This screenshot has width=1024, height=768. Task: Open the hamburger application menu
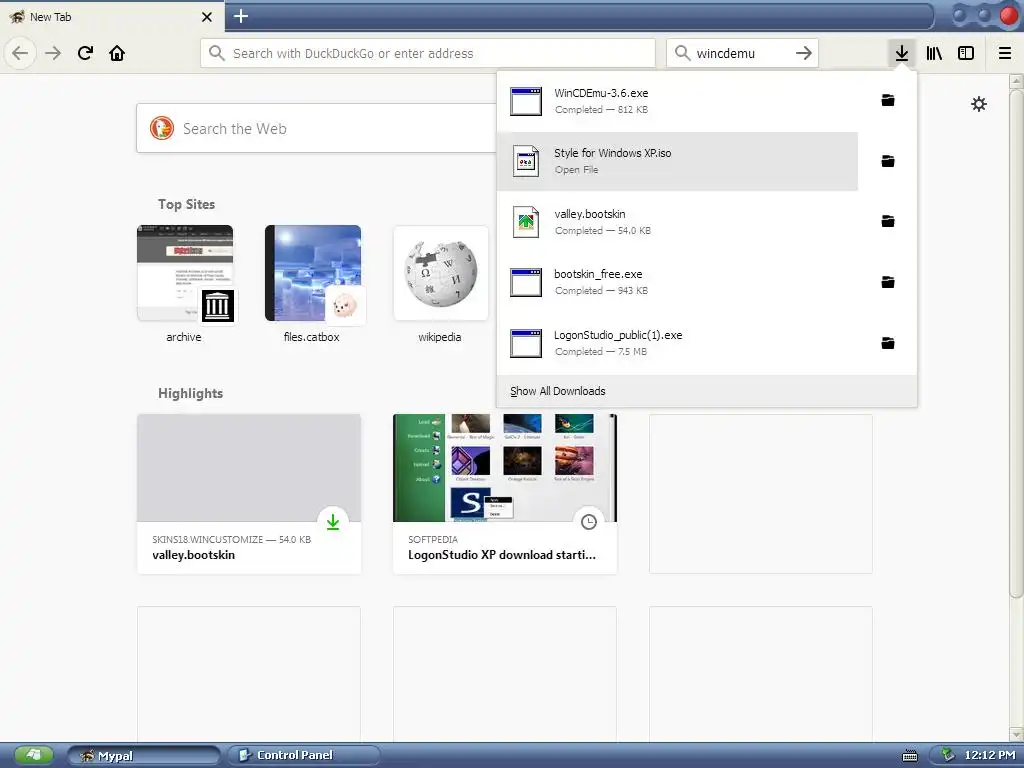1005,53
